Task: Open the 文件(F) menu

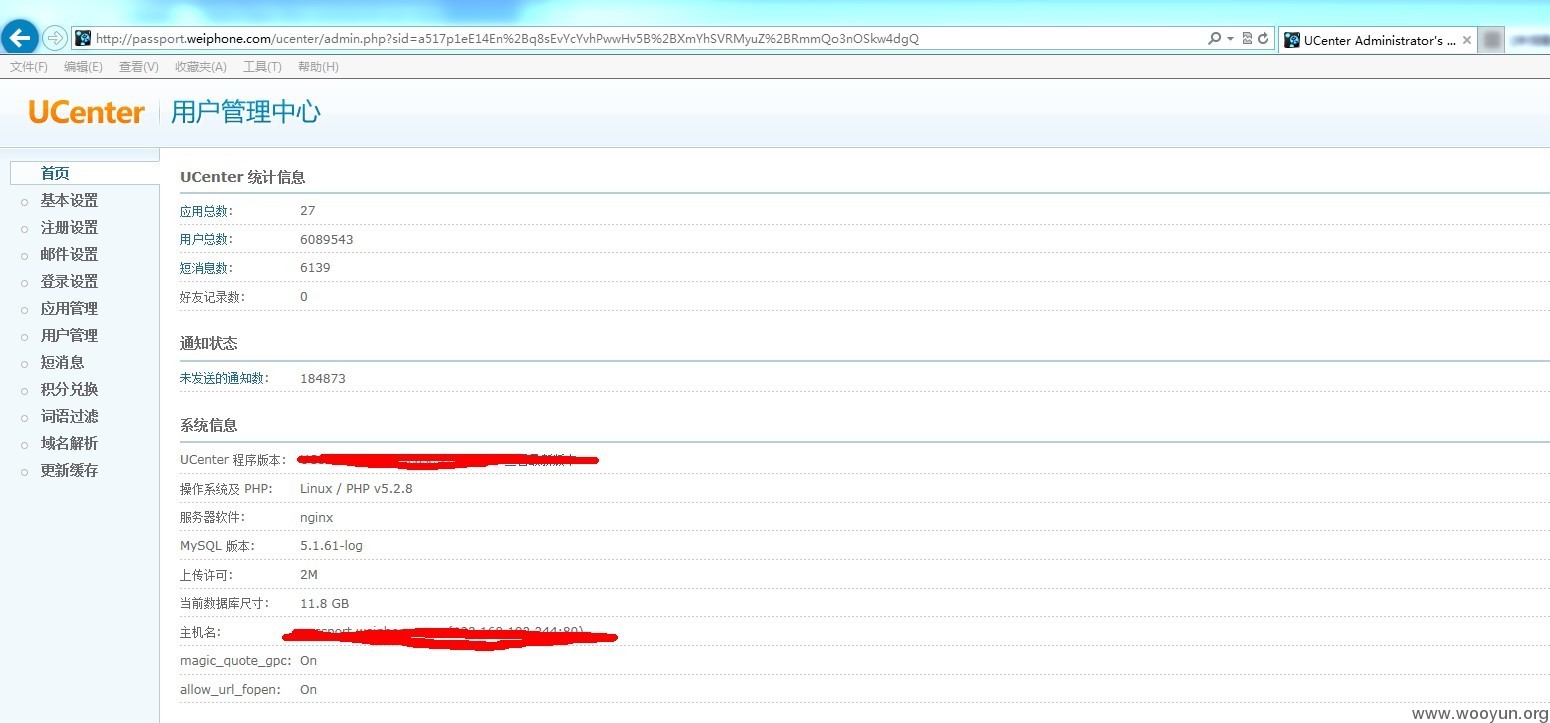Action: [x=29, y=67]
